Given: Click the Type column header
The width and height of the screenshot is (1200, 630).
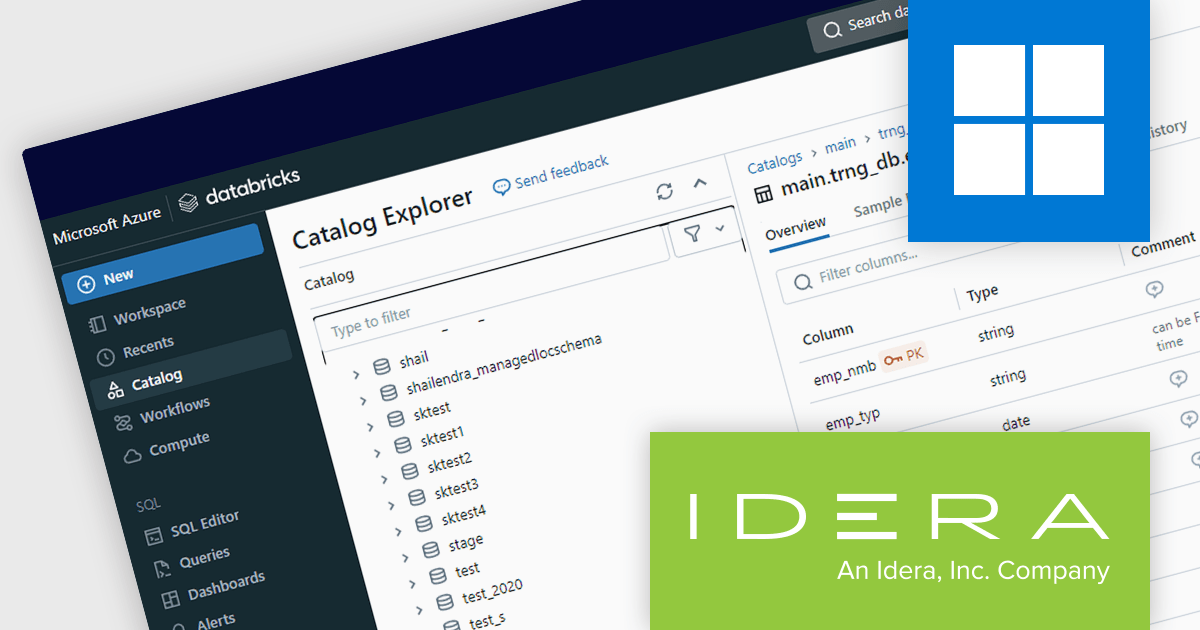Looking at the screenshot, I should pos(982,293).
